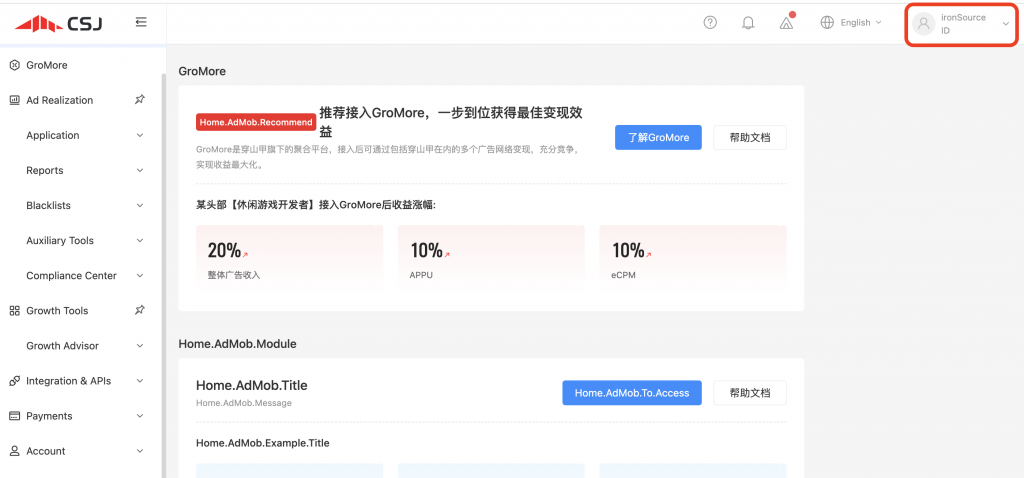This screenshot has width=1024, height=478.
Task: Expand the ironSource account menu
Action: 1005,24
